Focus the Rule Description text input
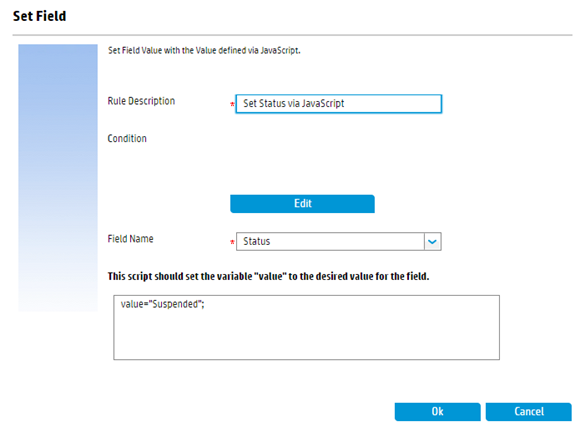 (338, 104)
